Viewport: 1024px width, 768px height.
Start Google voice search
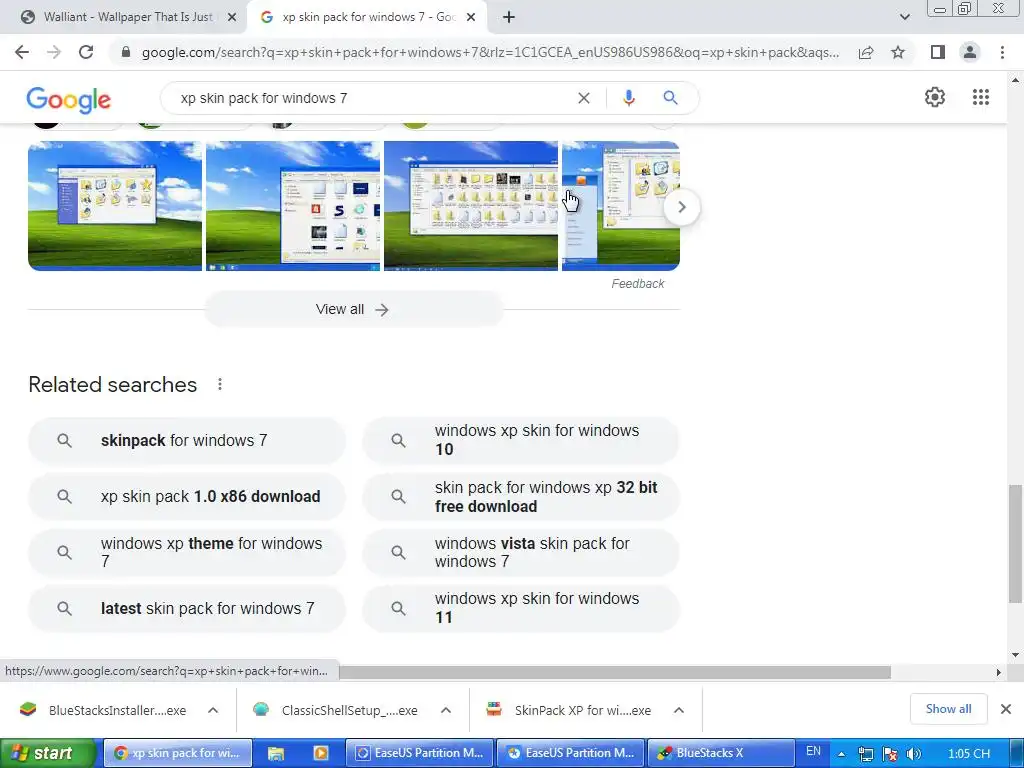(x=628, y=98)
